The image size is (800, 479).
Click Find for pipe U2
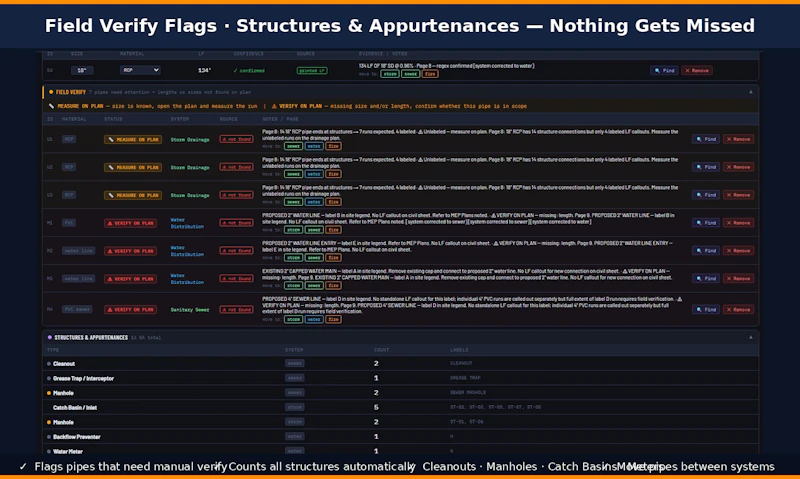[x=706, y=167]
